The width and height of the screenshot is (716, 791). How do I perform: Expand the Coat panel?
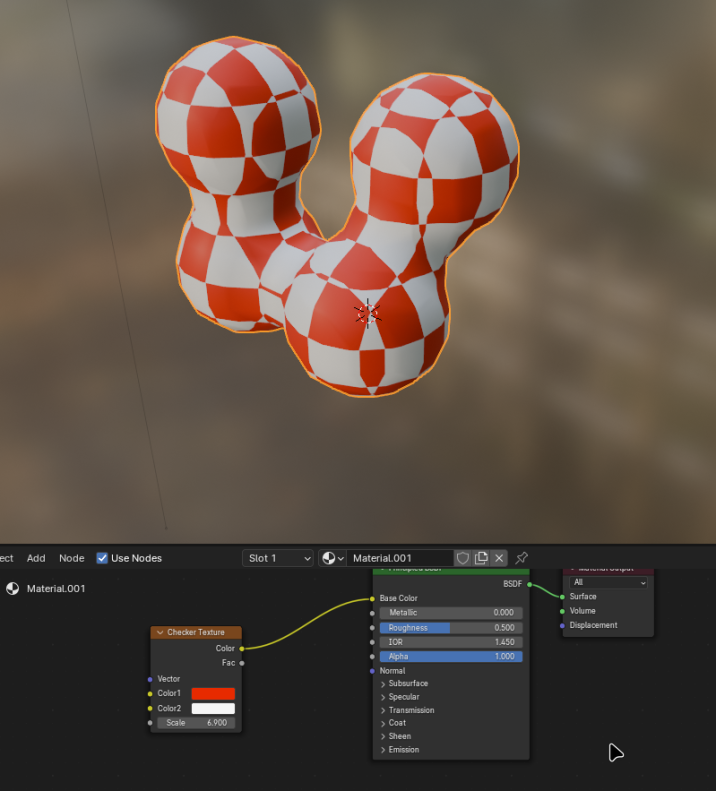click(x=393, y=723)
